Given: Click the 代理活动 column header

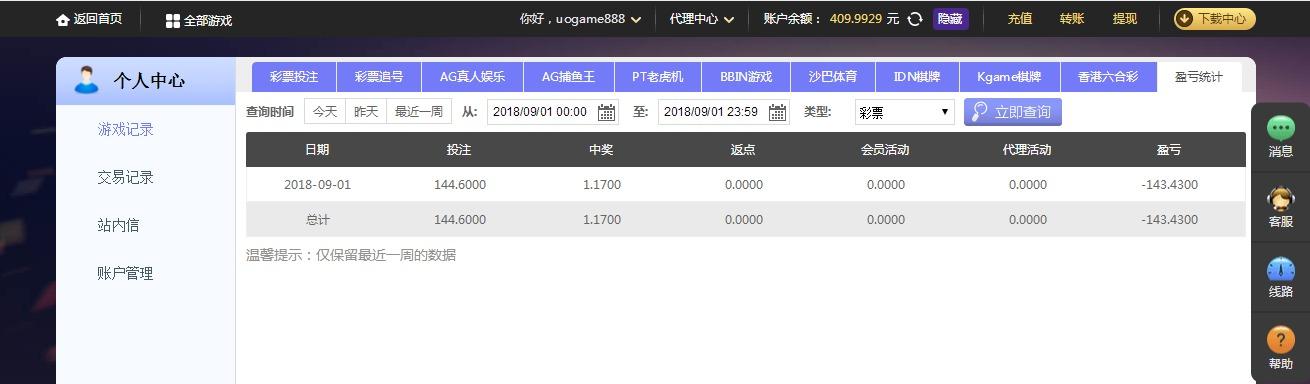Looking at the screenshot, I should coord(1027,150).
